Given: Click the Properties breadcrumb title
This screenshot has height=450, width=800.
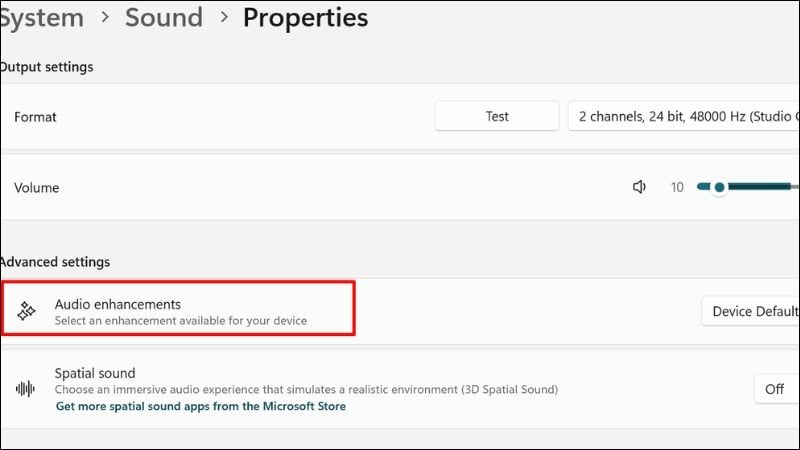Looking at the screenshot, I should (305, 18).
